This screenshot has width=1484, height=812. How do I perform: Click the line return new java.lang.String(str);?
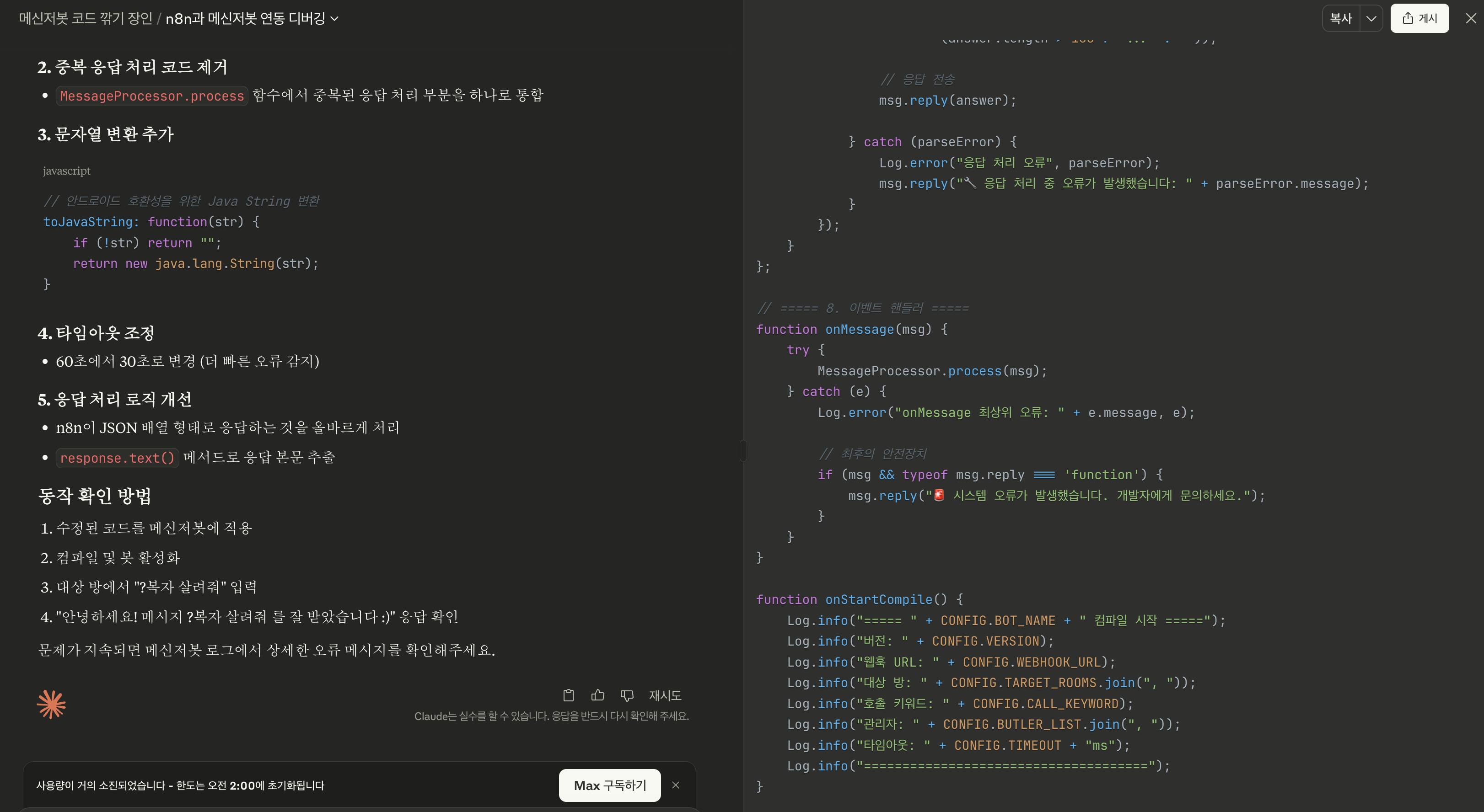(195, 263)
